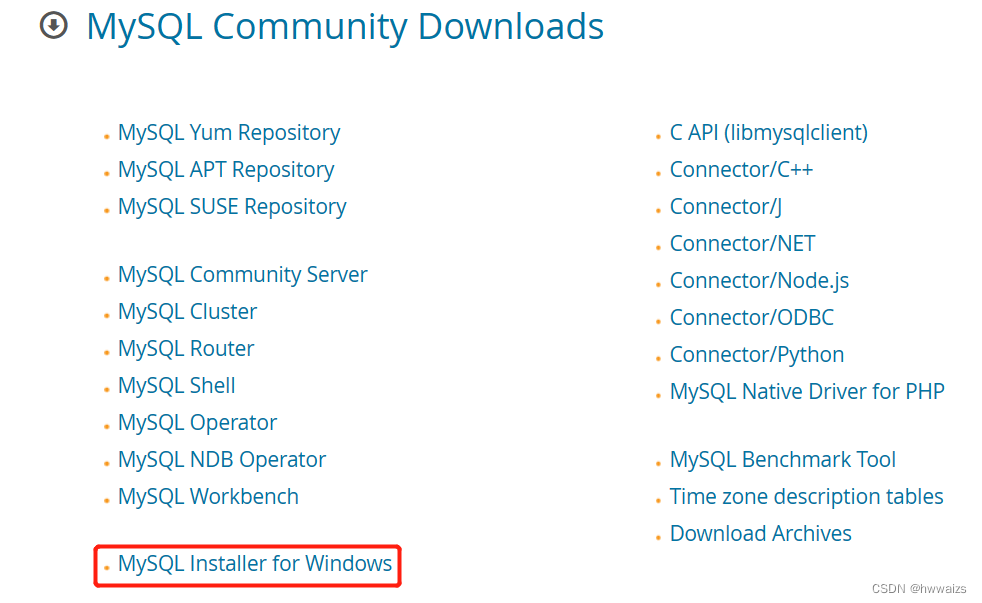Click the MySQL Community Downloads heading
Screen dimensions: 982x603
click(345, 27)
